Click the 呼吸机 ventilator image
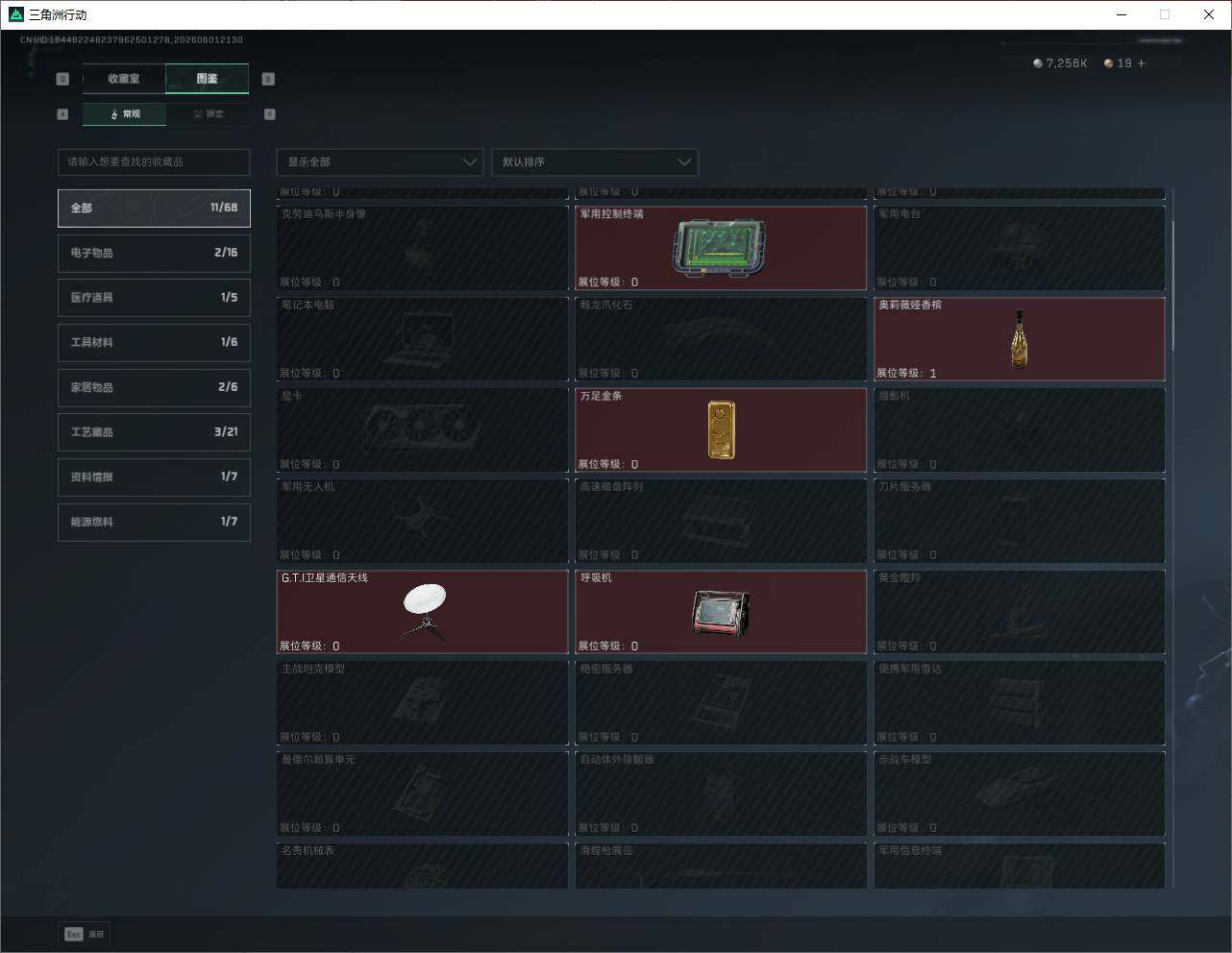 pyautogui.click(x=721, y=613)
